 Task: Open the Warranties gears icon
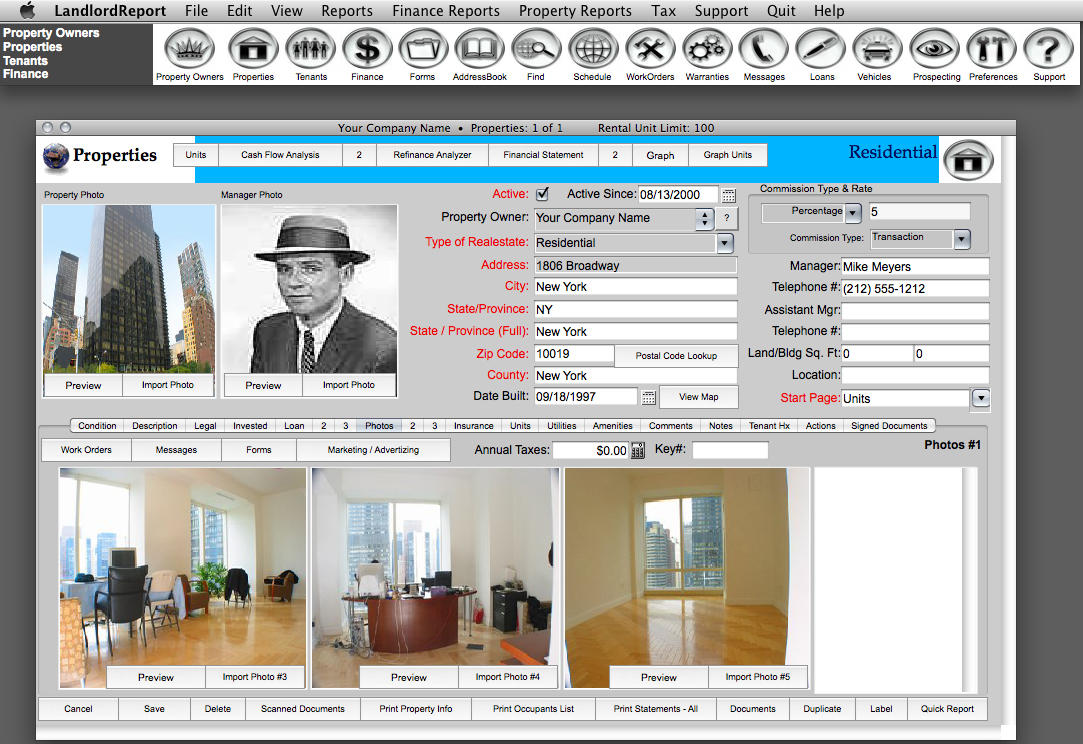click(x=707, y=49)
